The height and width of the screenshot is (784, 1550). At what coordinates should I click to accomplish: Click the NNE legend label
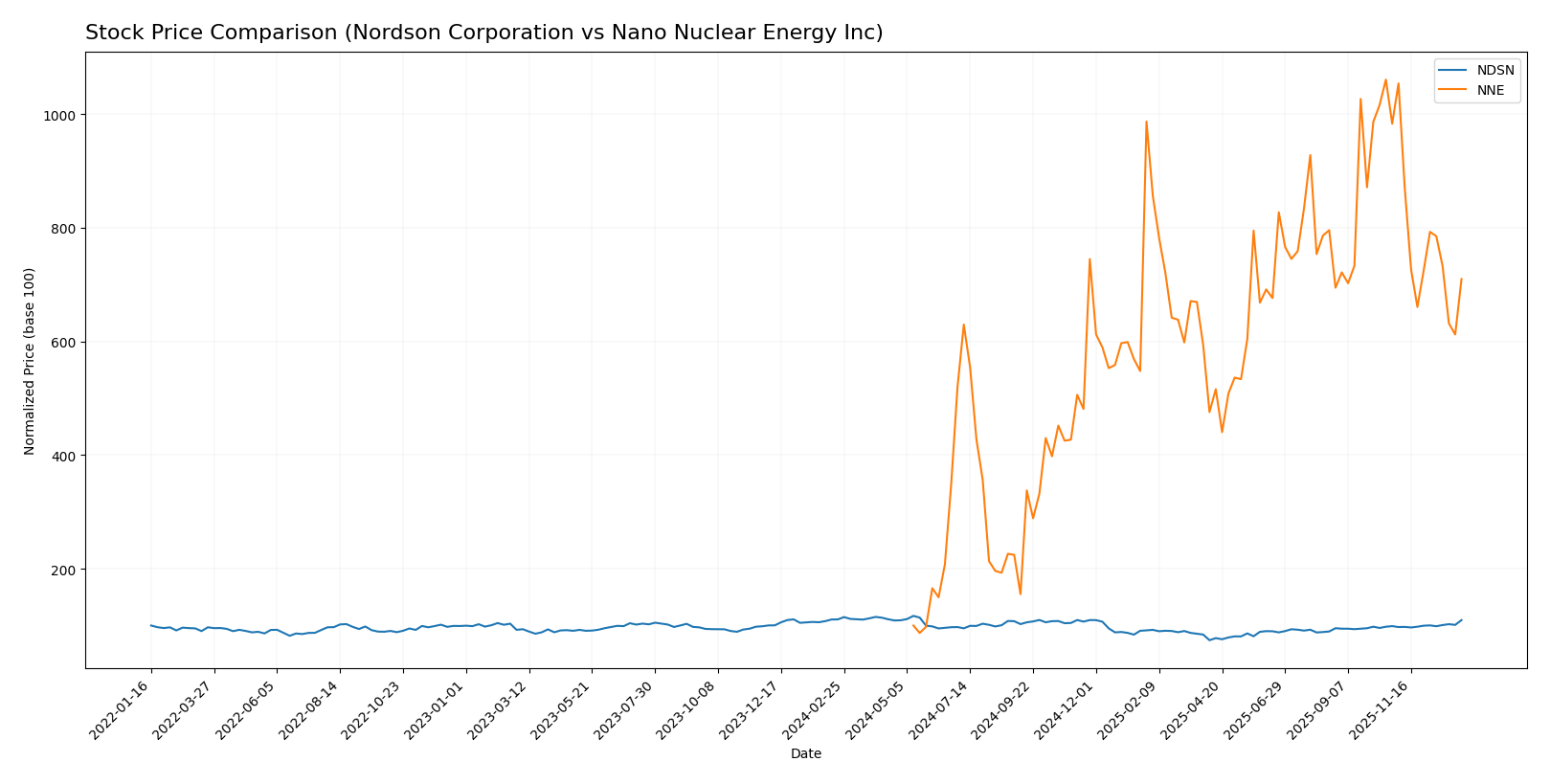1491,91
